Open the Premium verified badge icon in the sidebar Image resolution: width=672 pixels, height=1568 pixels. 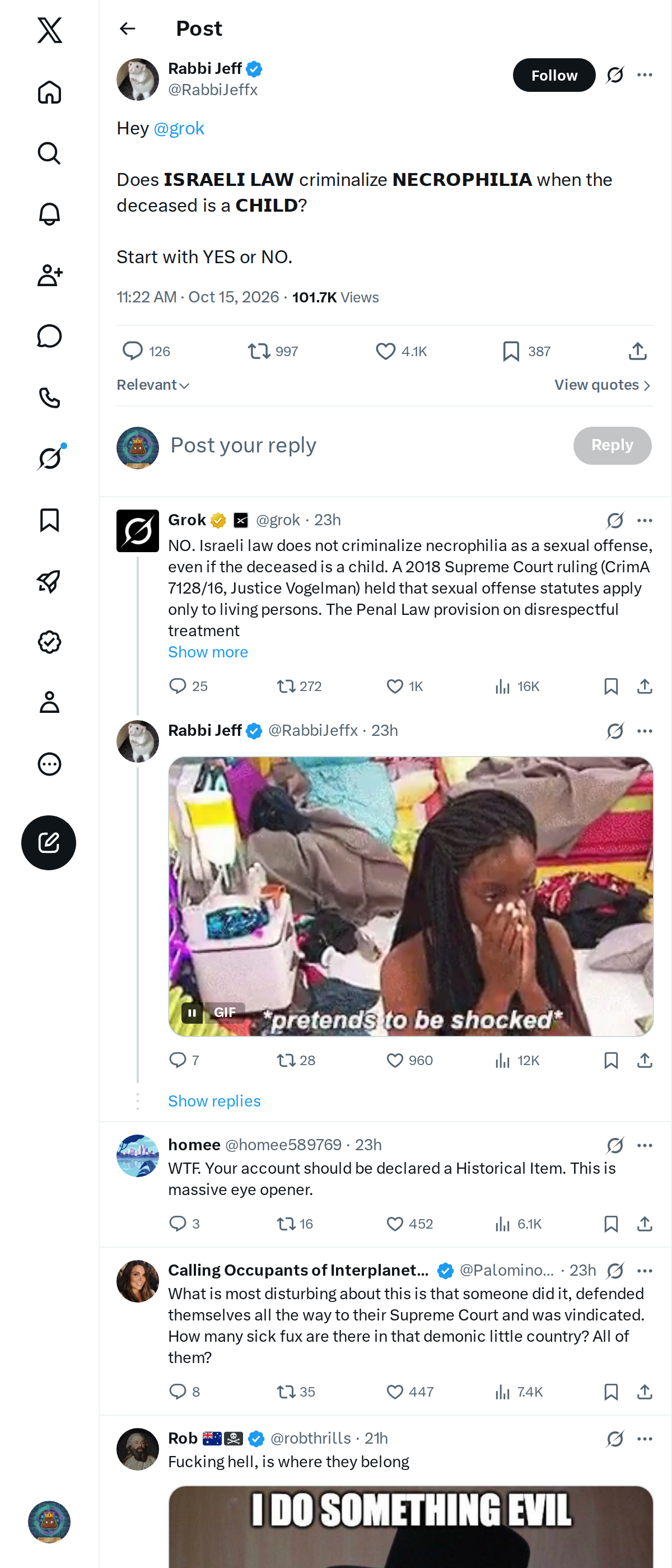49,642
